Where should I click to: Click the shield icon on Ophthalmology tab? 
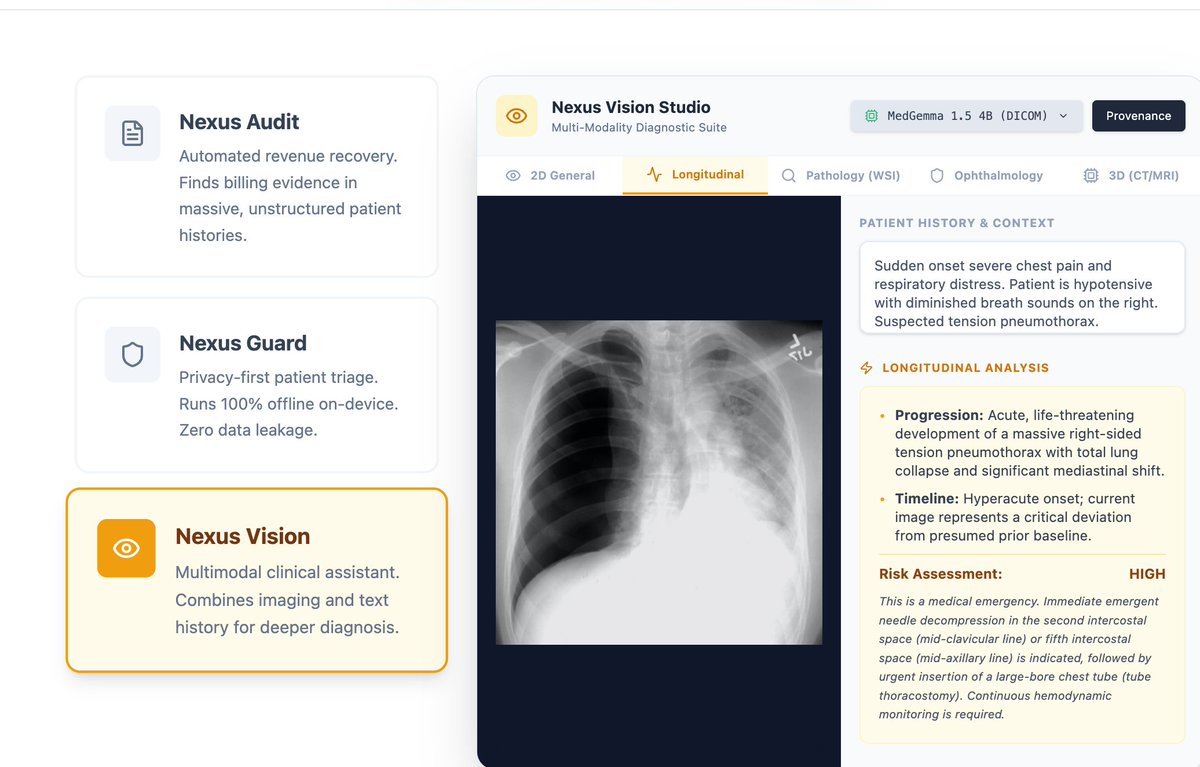pyautogui.click(x=937, y=175)
